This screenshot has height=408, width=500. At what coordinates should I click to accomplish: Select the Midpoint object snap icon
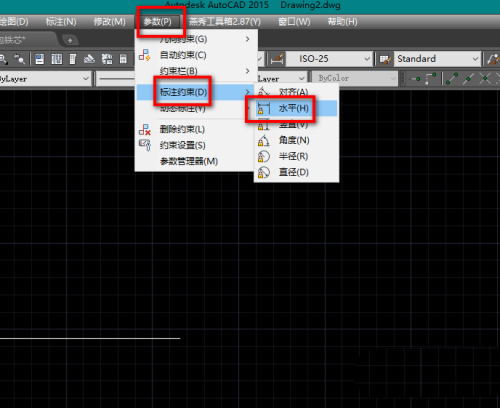click(468, 79)
